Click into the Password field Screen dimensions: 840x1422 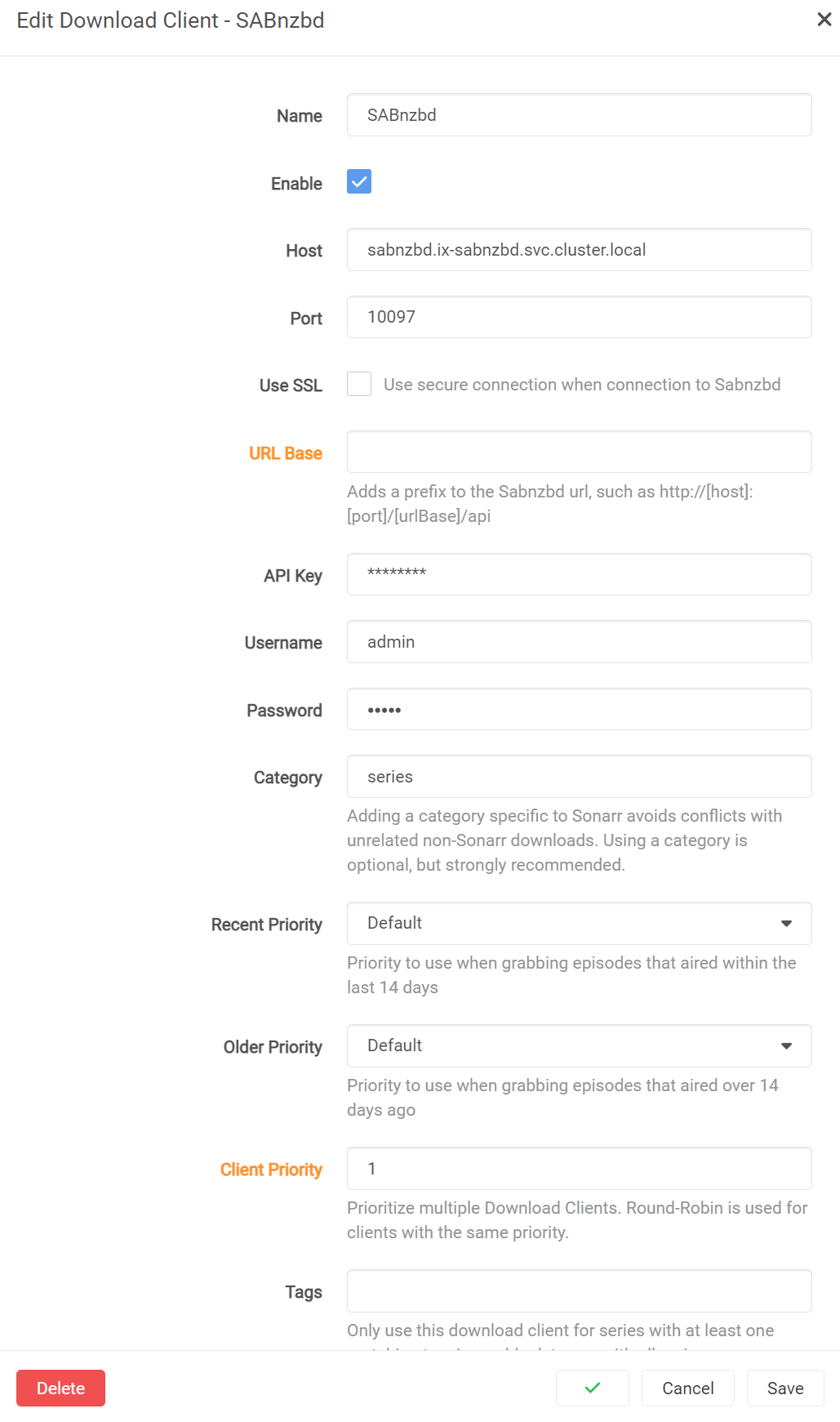click(579, 709)
